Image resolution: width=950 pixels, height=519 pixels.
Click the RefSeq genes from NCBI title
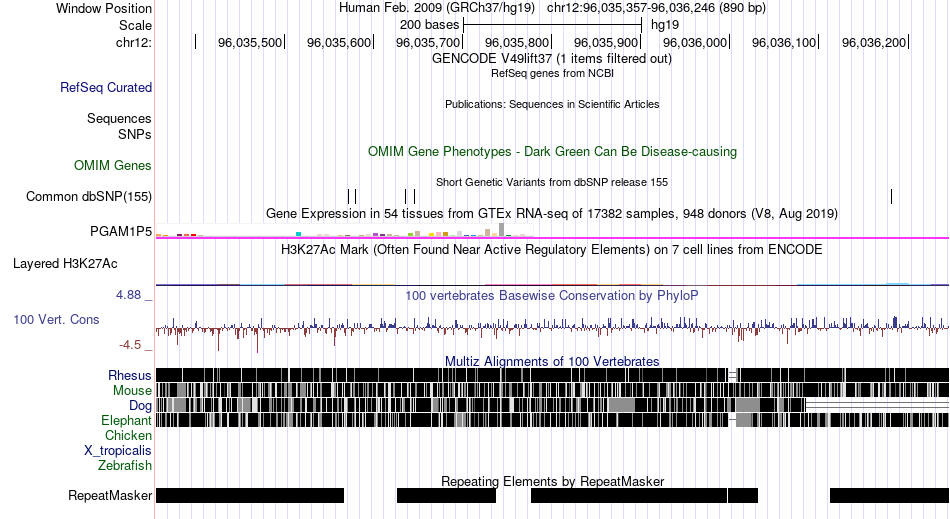coord(552,73)
